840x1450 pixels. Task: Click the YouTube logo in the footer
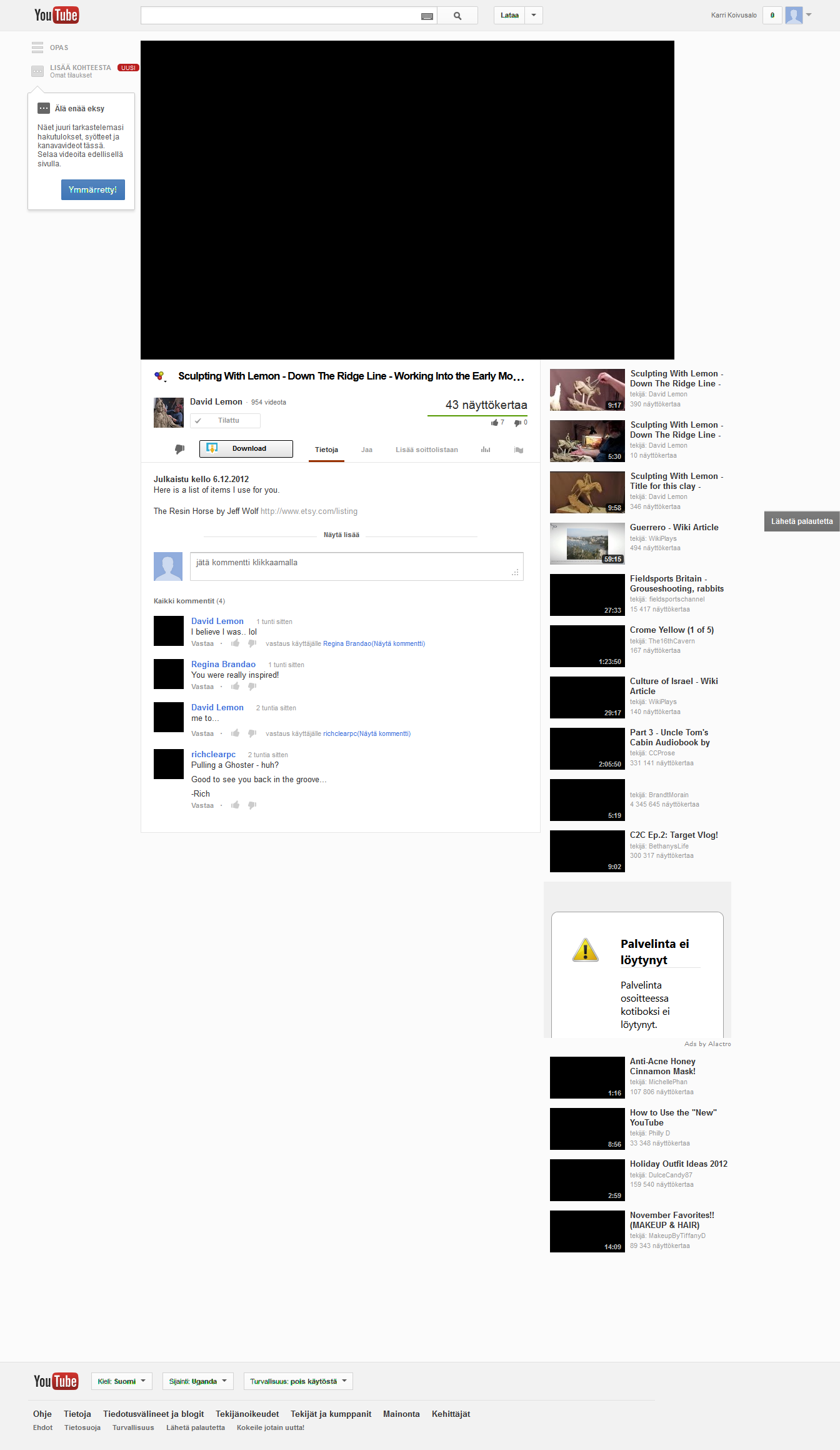click(56, 1381)
